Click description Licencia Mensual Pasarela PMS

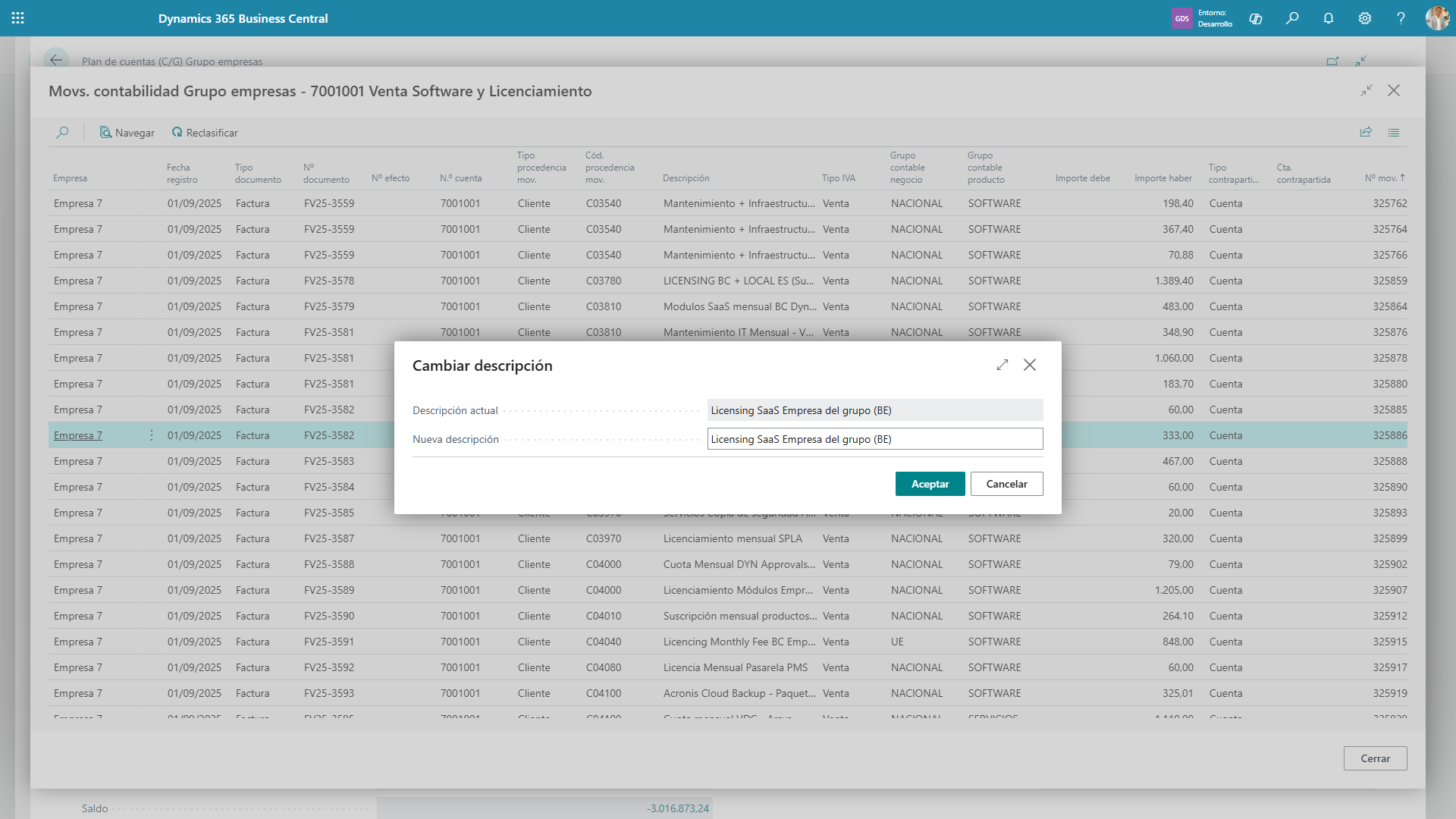(736, 667)
